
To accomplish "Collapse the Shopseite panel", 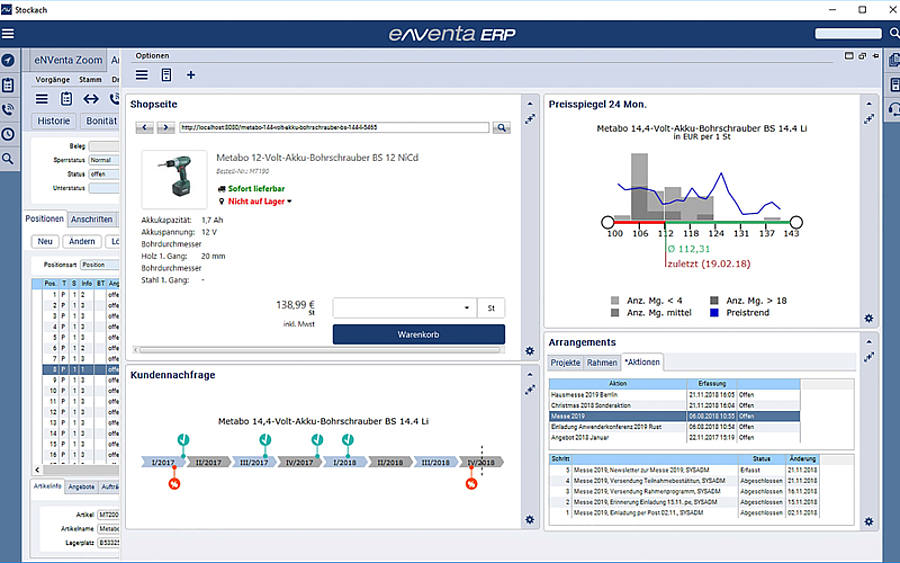I will click(x=530, y=104).
